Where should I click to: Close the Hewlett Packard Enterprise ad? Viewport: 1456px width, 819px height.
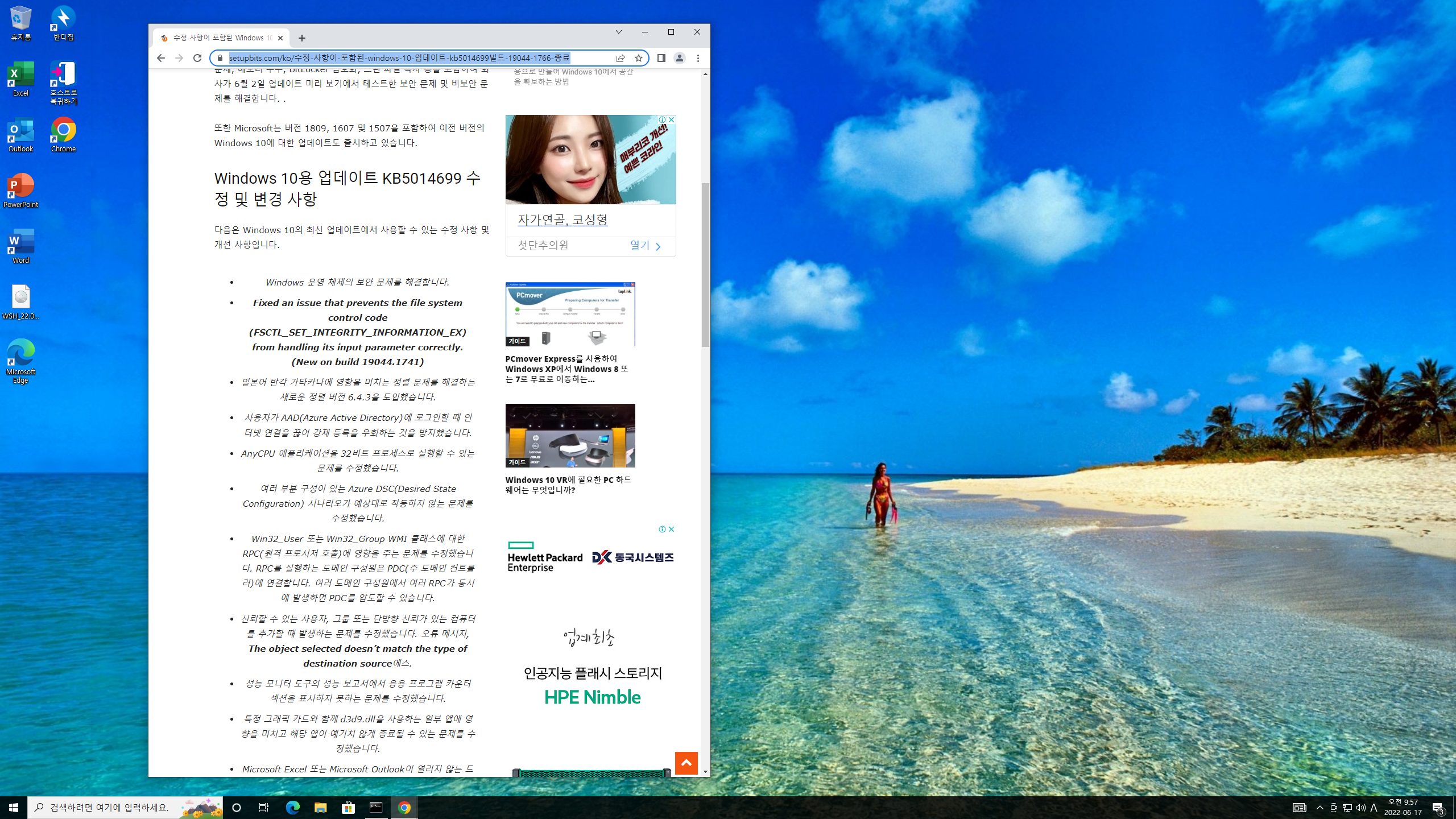coord(672,529)
